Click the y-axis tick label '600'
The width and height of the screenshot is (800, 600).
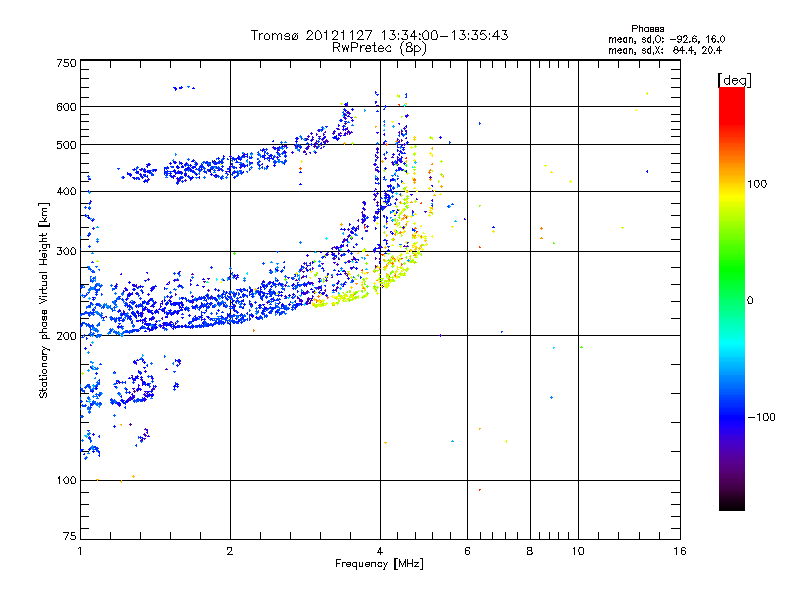[66, 107]
